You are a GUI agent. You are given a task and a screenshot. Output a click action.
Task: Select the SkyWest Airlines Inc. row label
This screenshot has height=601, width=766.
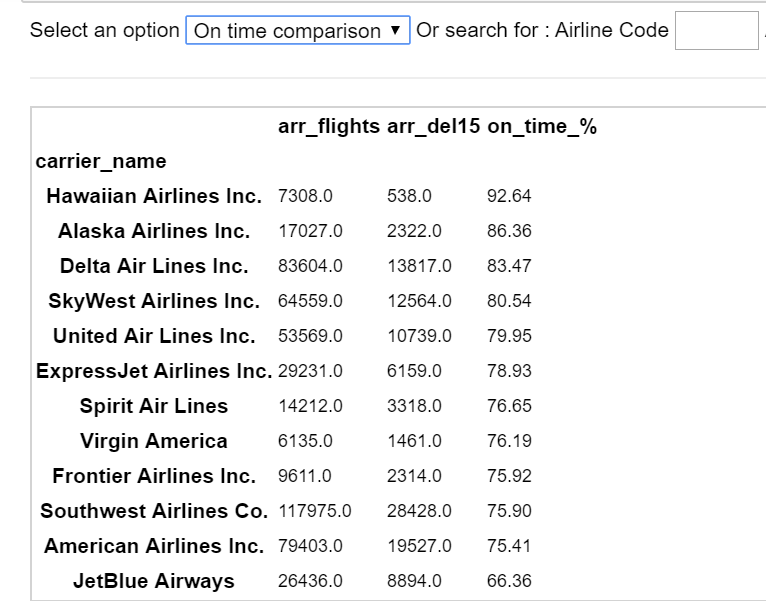click(x=154, y=301)
